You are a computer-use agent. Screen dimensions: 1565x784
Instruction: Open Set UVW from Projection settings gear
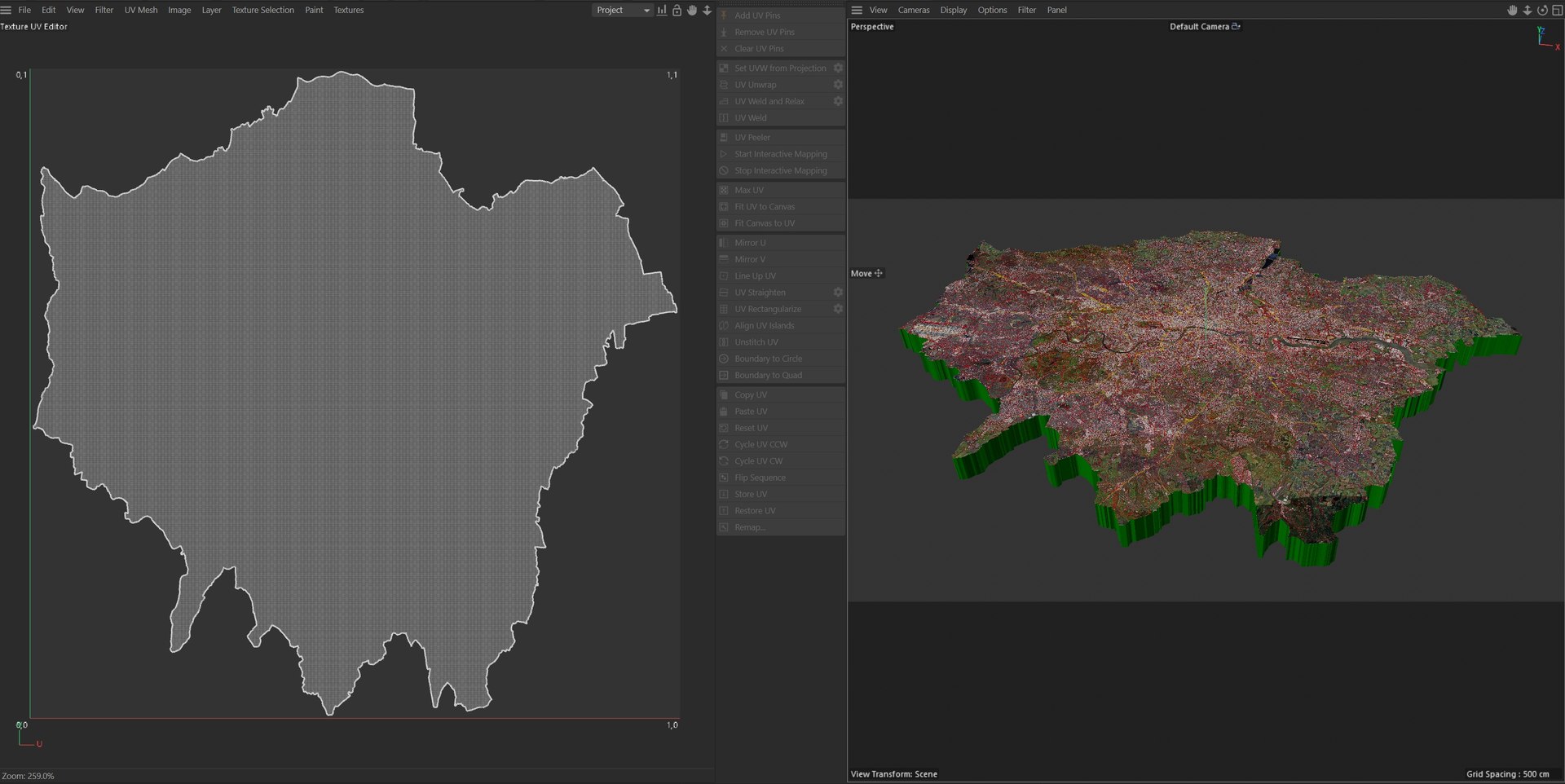click(x=838, y=68)
